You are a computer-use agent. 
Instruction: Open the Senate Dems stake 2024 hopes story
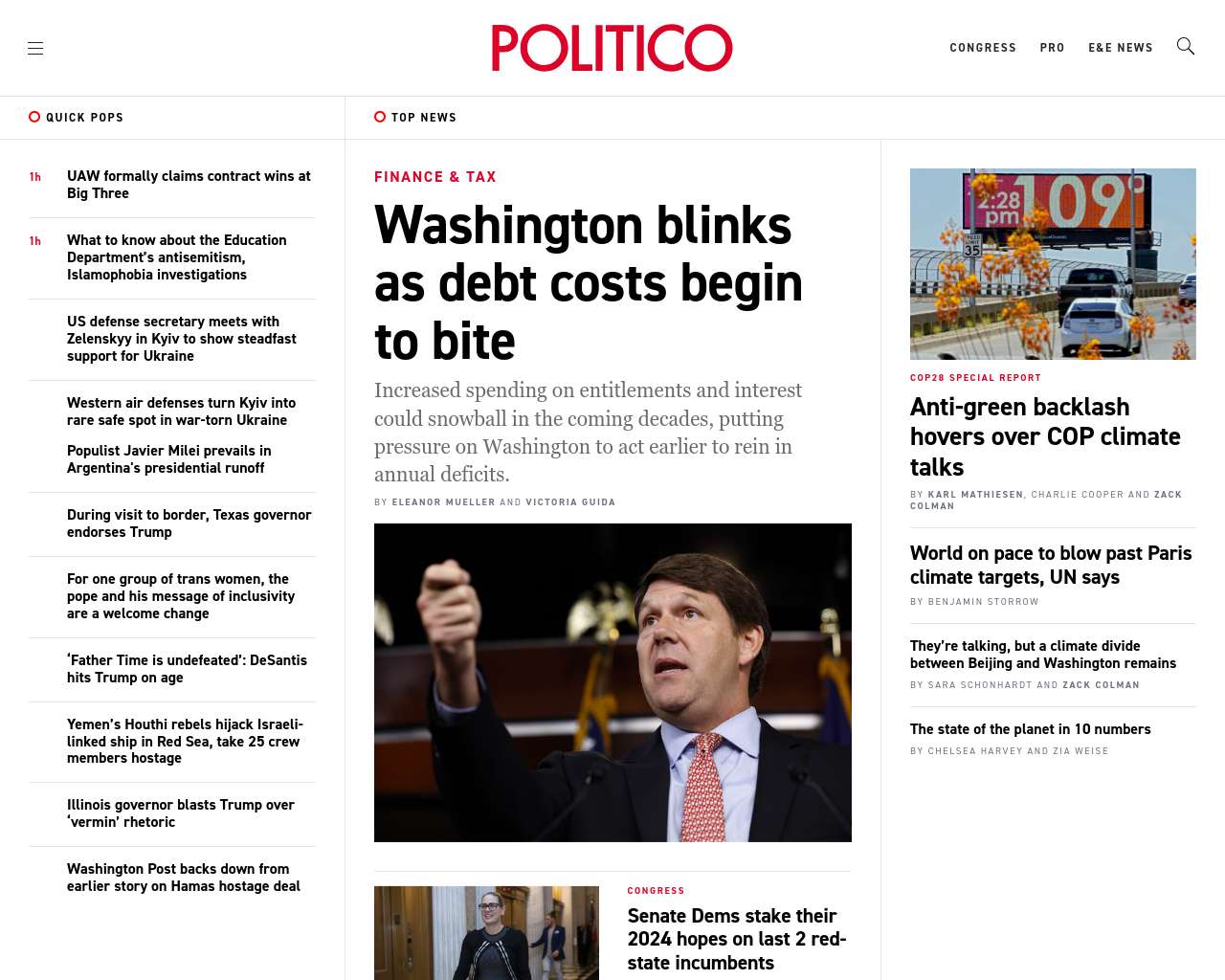(x=737, y=939)
